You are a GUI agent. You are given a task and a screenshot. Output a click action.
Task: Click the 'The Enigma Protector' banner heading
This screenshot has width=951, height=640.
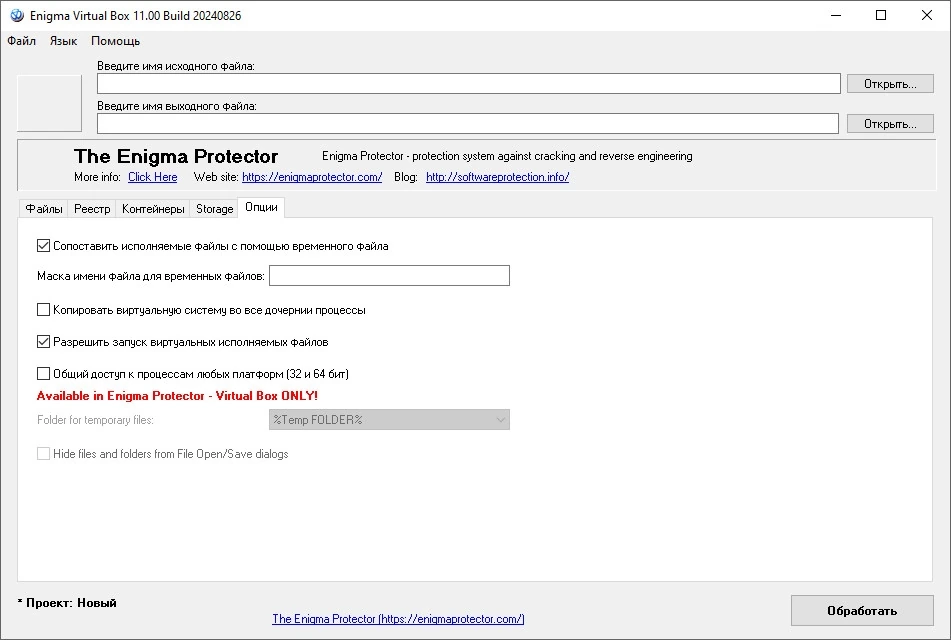click(x=176, y=157)
